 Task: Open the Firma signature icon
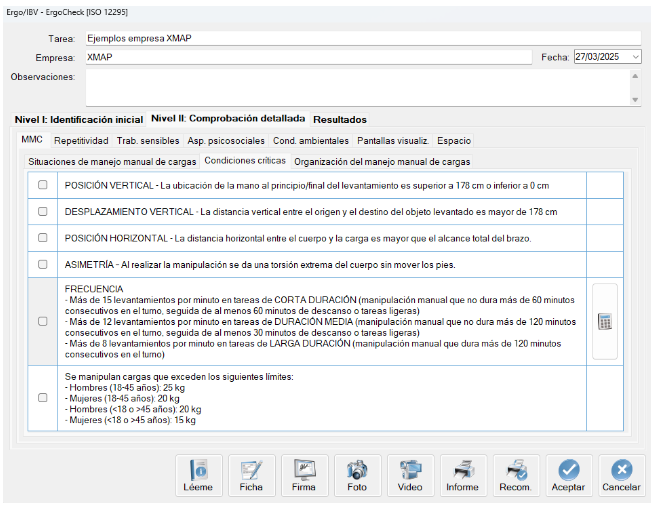(x=304, y=475)
